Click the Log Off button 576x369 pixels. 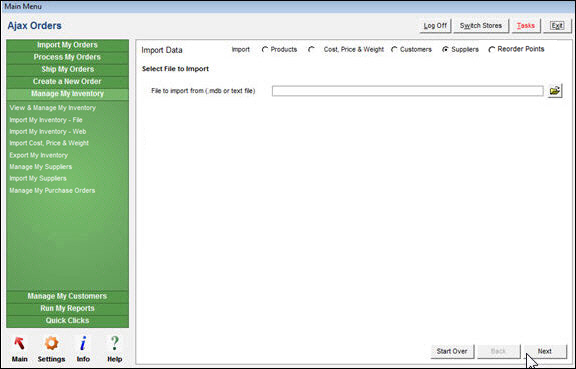click(435, 26)
